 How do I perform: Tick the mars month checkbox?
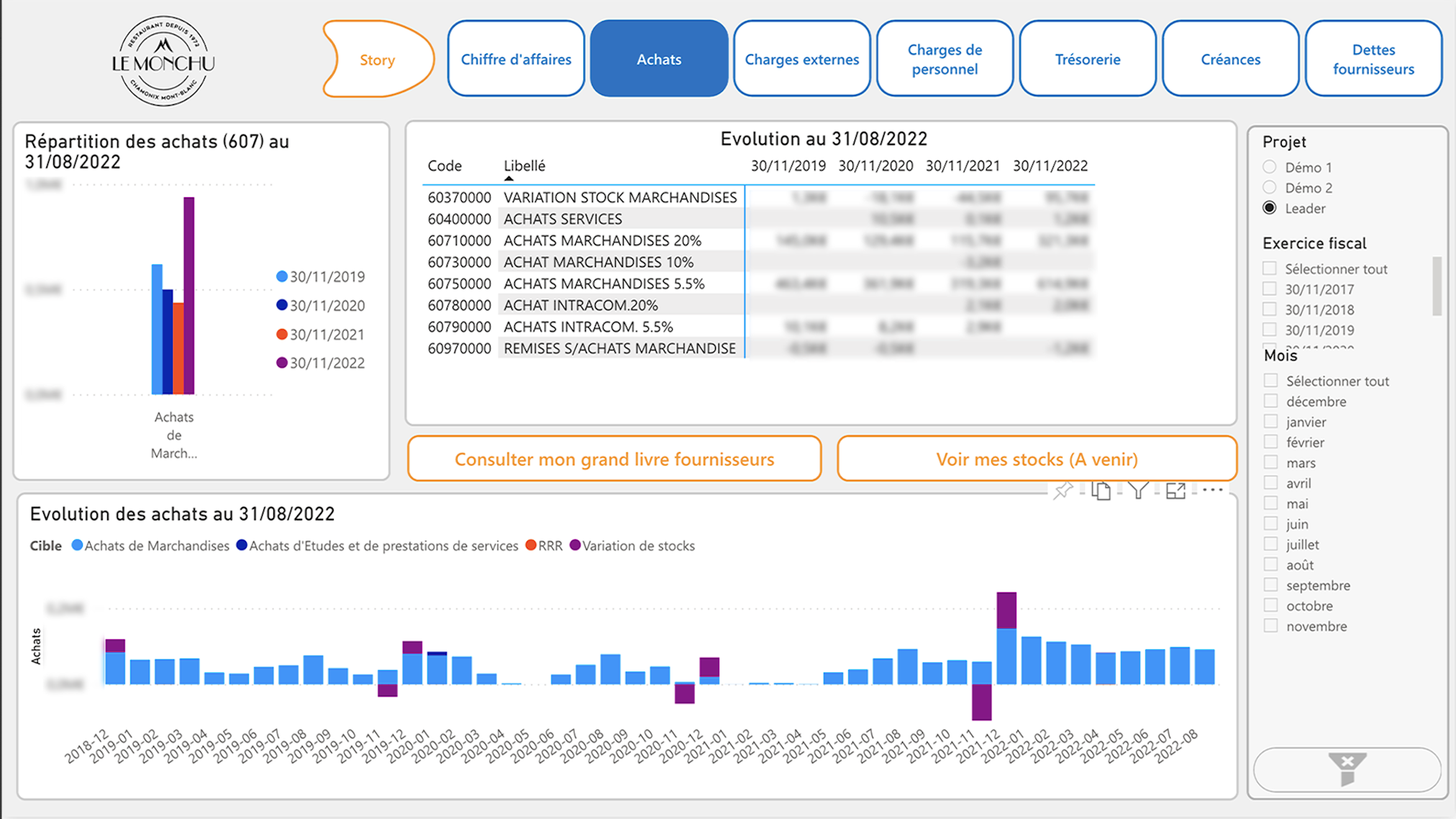pos(1271,462)
